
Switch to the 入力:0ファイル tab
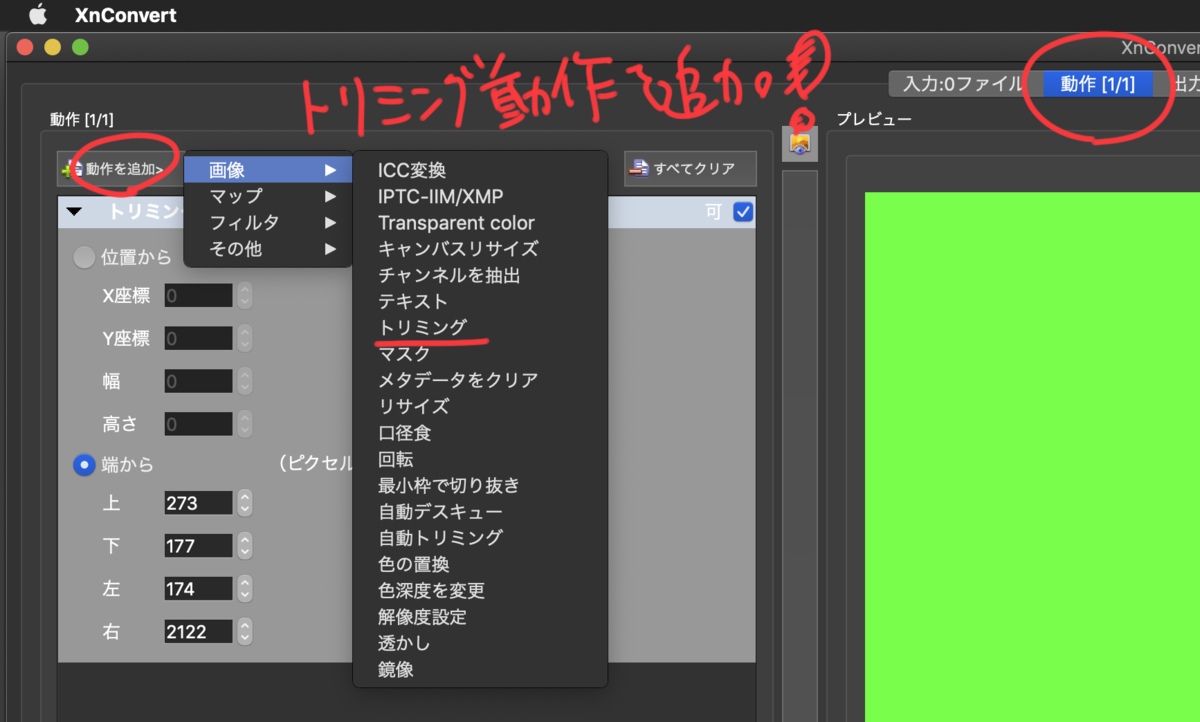coord(961,84)
